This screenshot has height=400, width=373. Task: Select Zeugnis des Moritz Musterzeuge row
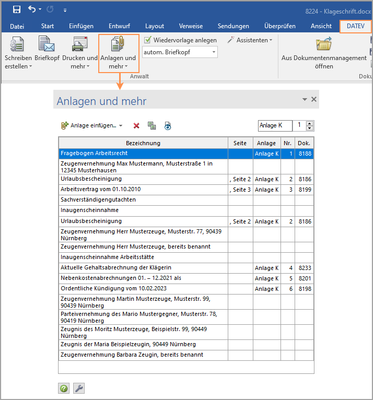186,332
